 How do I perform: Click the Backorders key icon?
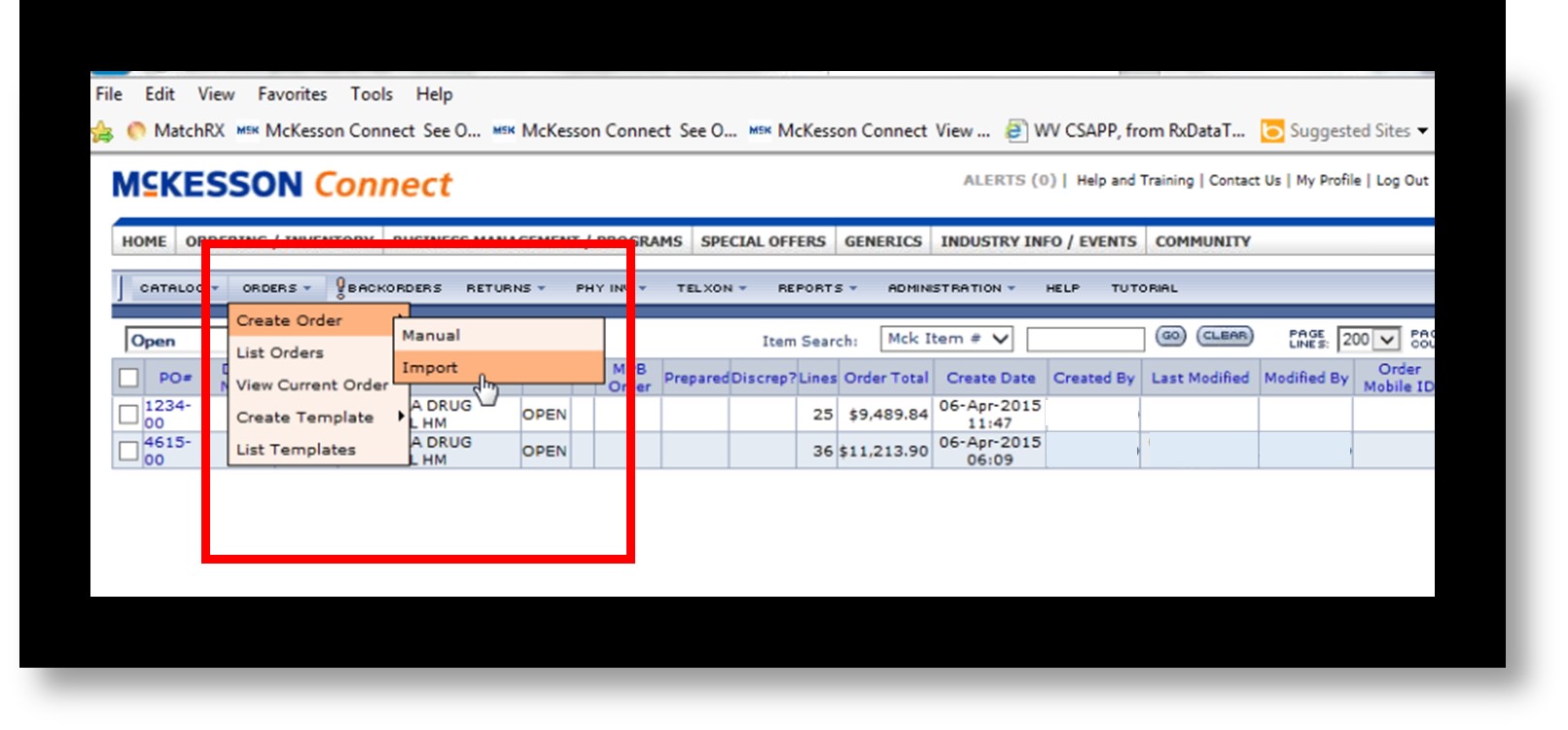(x=340, y=288)
